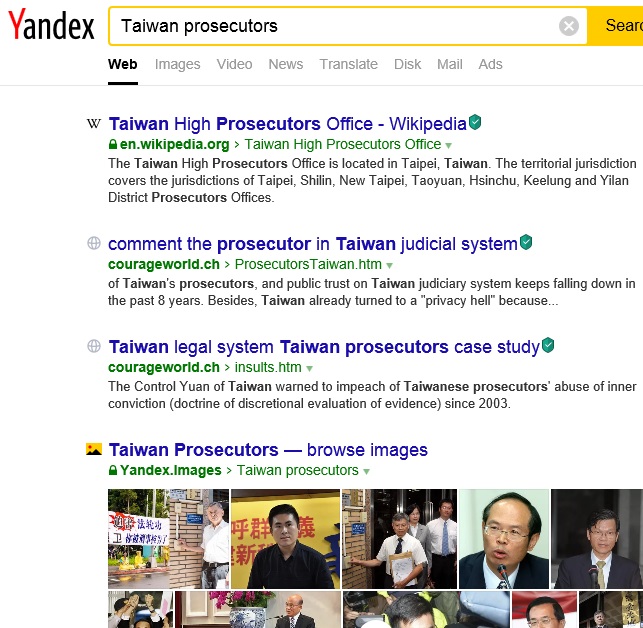
Task: Expand the arrow after Yandex.Images 'Taiwan prosecutors'
Action: (x=367, y=471)
